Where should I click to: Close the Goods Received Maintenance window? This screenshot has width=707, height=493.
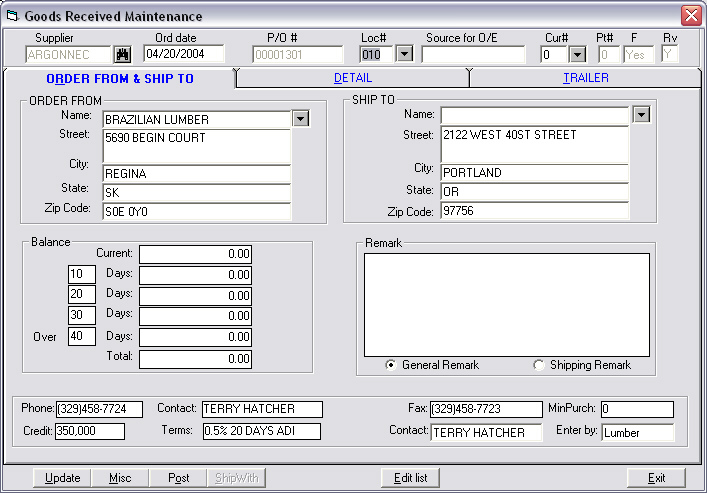tap(691, 15)
